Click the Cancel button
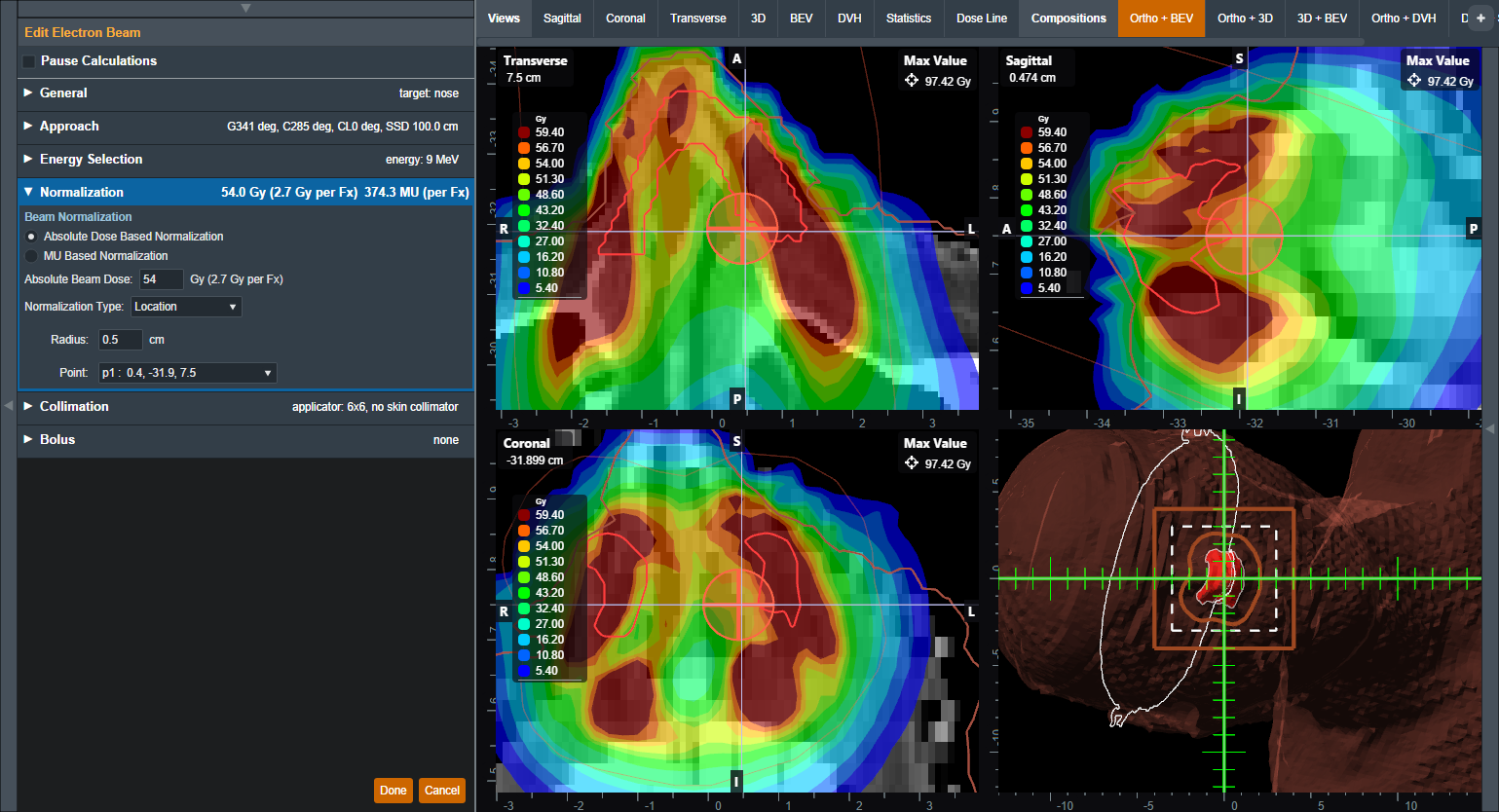The height and width of the screenshot is (812, 1499). tap(442, 791)
